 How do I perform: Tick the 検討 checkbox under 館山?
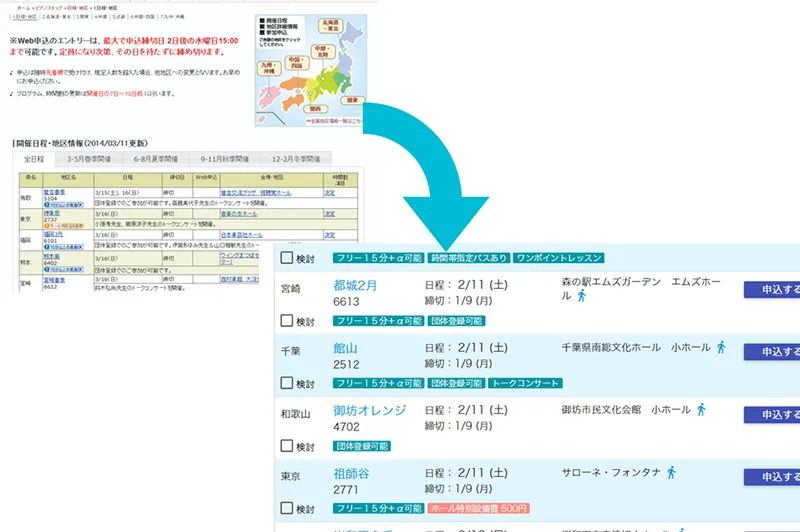coord(288,383)
